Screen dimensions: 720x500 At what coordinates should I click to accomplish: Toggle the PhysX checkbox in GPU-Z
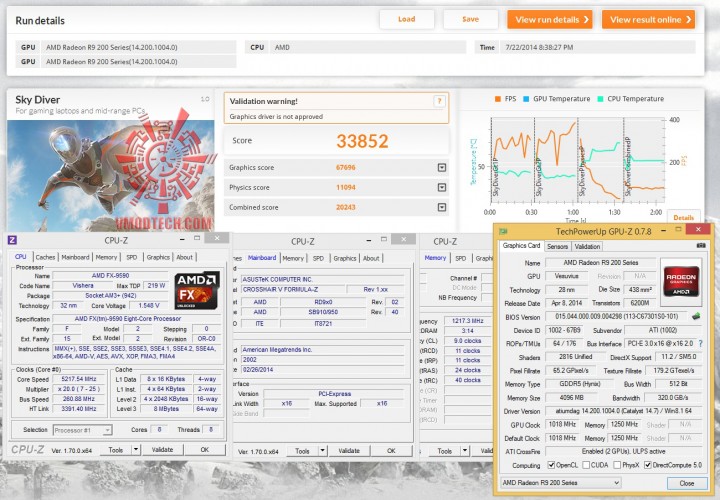[x=617, y=465]
